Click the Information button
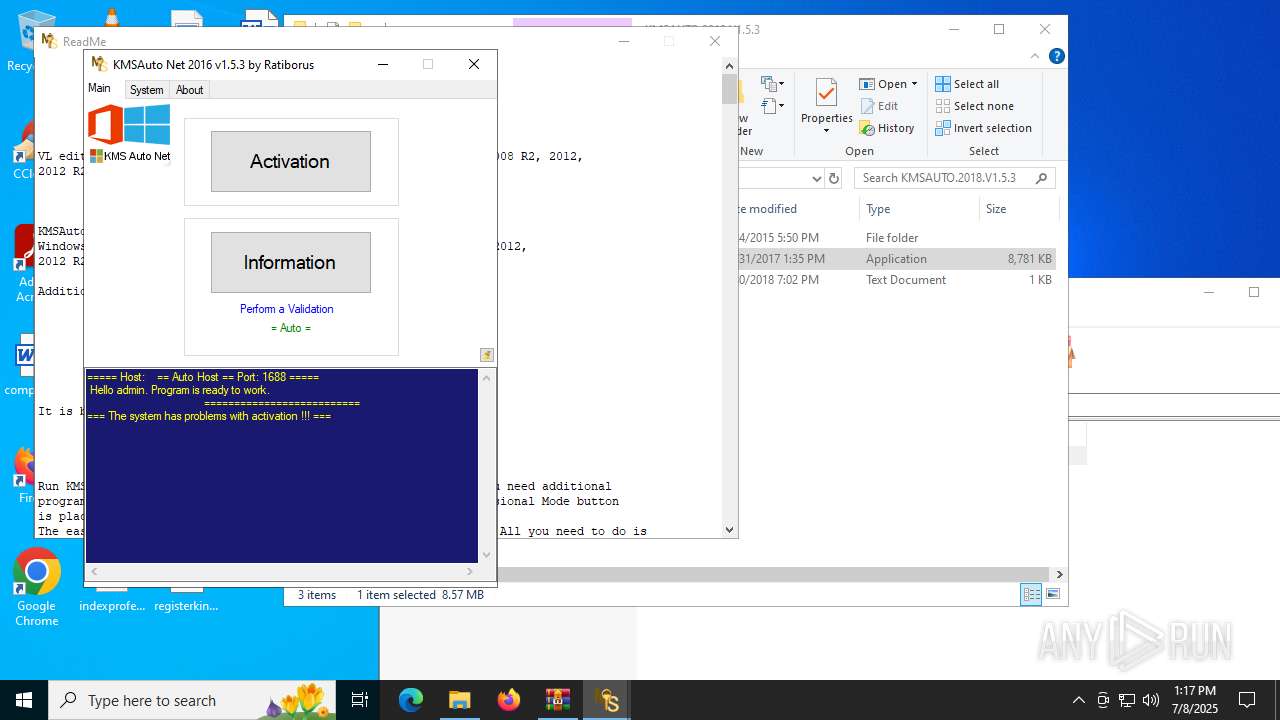1280x720 pixels. pos(290,262)
